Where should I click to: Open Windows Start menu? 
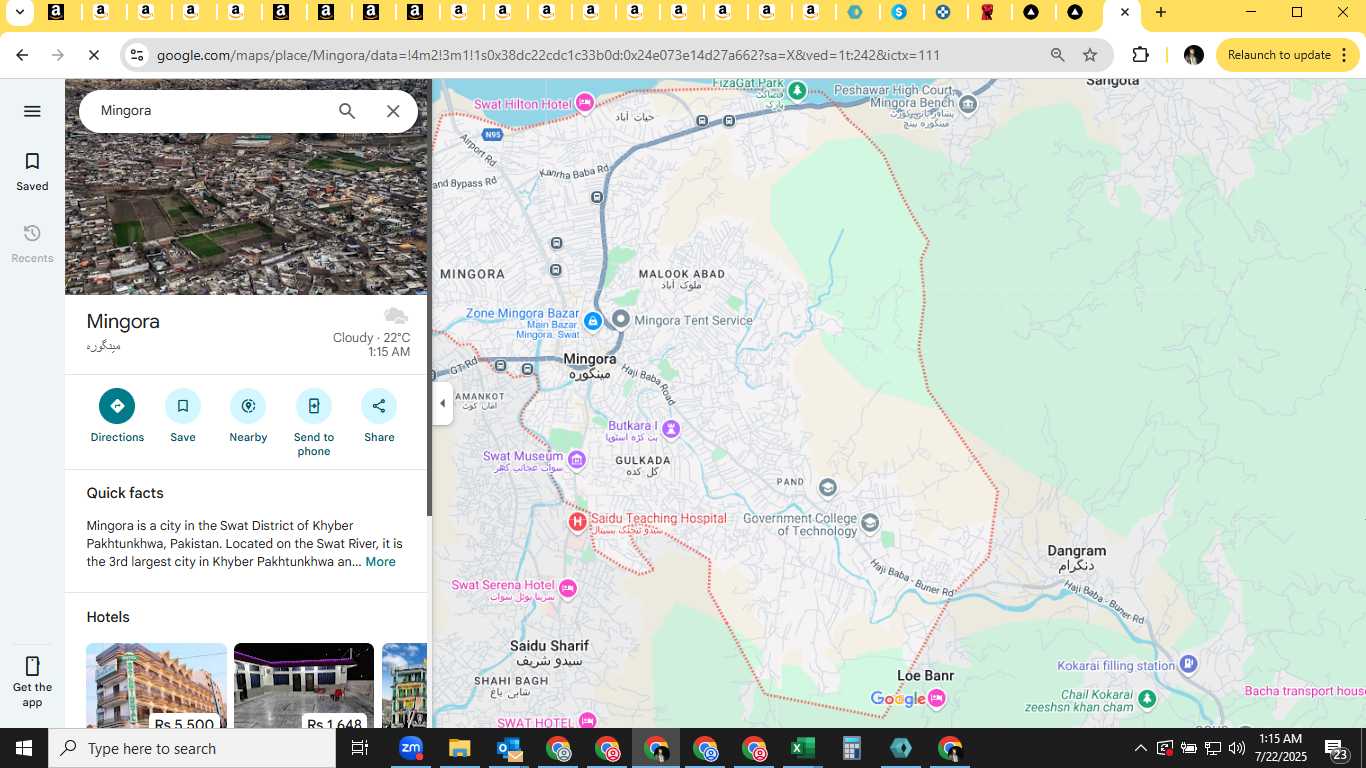coord(24,748)
